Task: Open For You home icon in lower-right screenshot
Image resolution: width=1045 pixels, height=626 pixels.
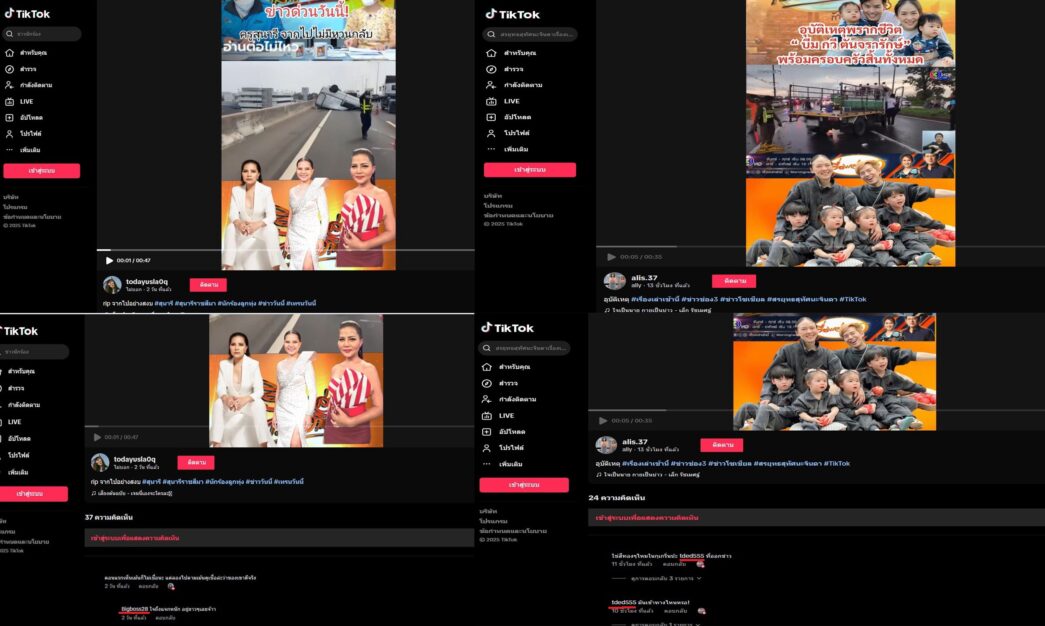Action: tap(487, 367)
